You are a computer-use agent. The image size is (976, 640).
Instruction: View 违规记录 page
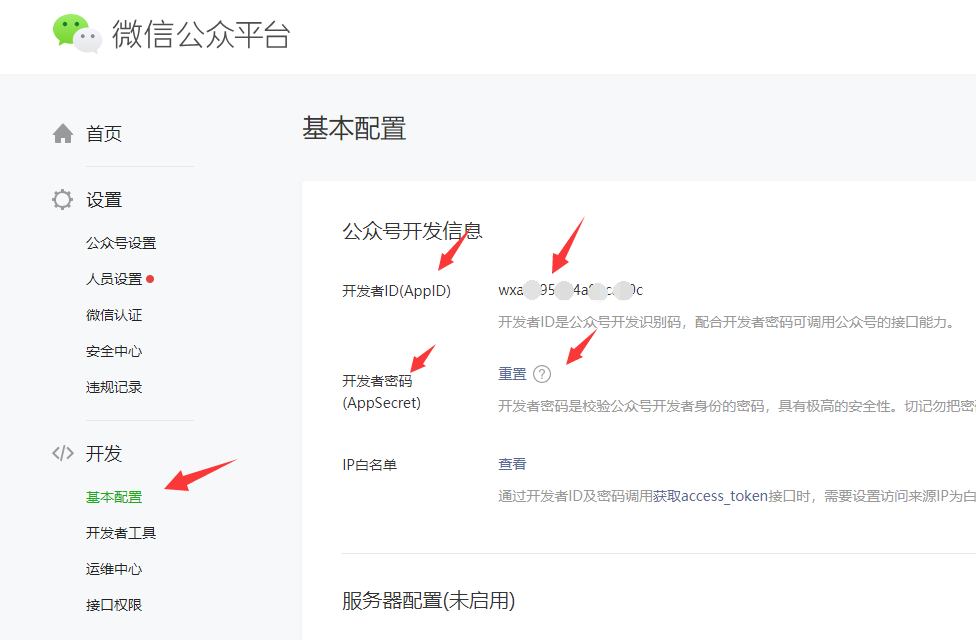tap(114, 387)
